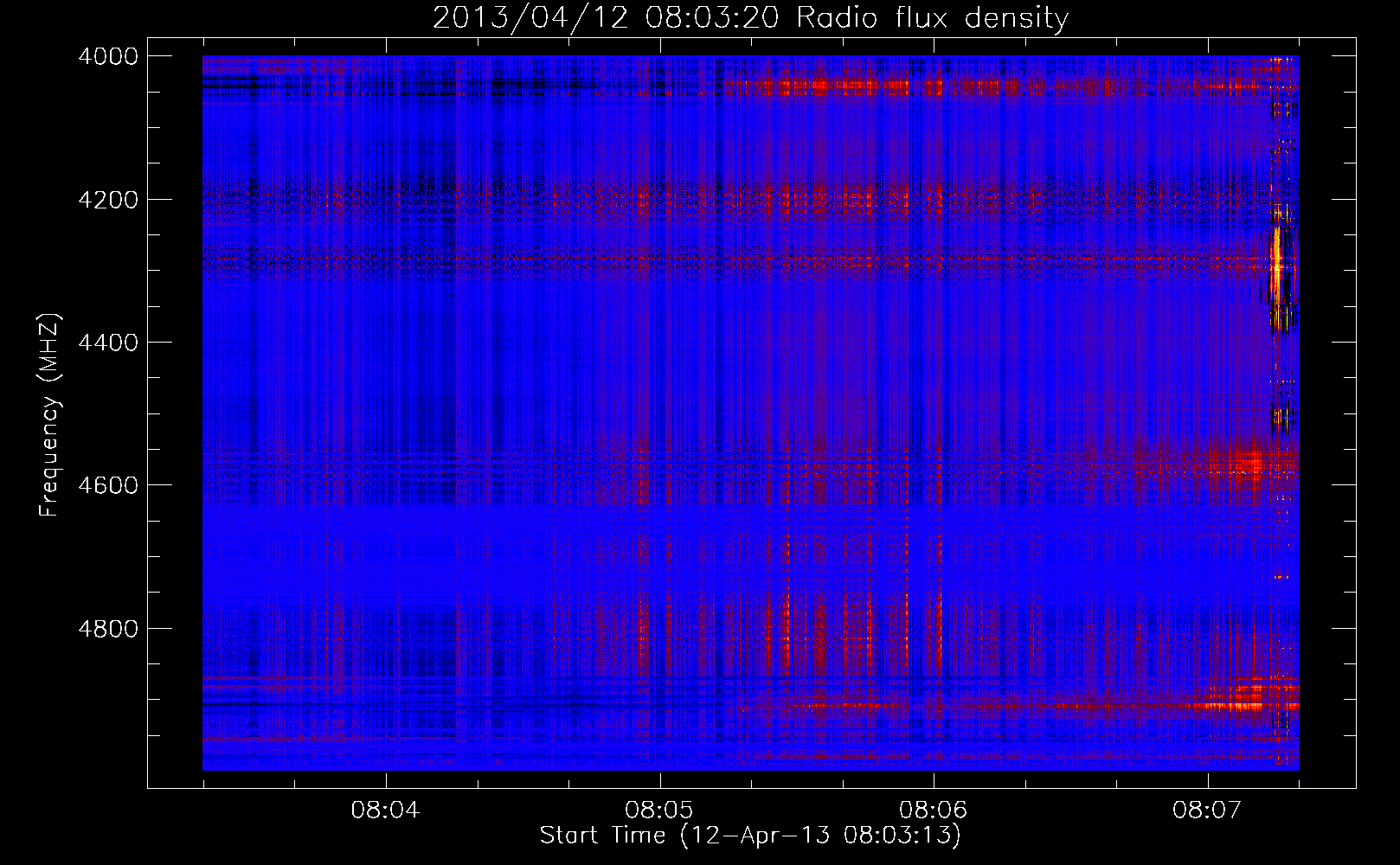Click the 4800 frequency tick label

(108, 629)
